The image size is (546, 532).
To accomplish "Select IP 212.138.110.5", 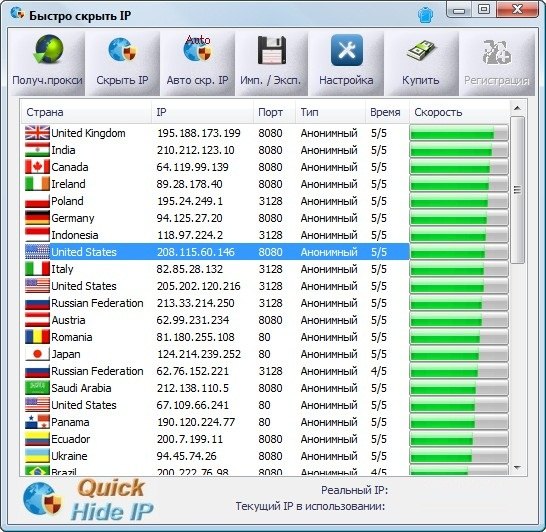I will pos(193,388).
